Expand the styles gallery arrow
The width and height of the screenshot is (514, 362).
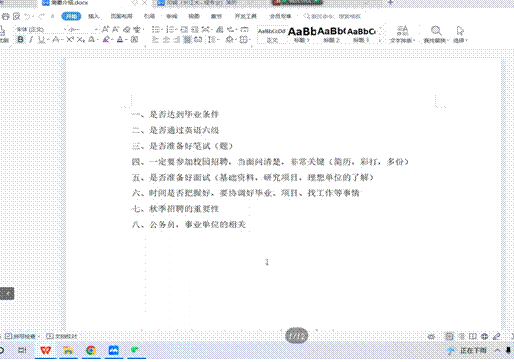(x=380, y=40)
